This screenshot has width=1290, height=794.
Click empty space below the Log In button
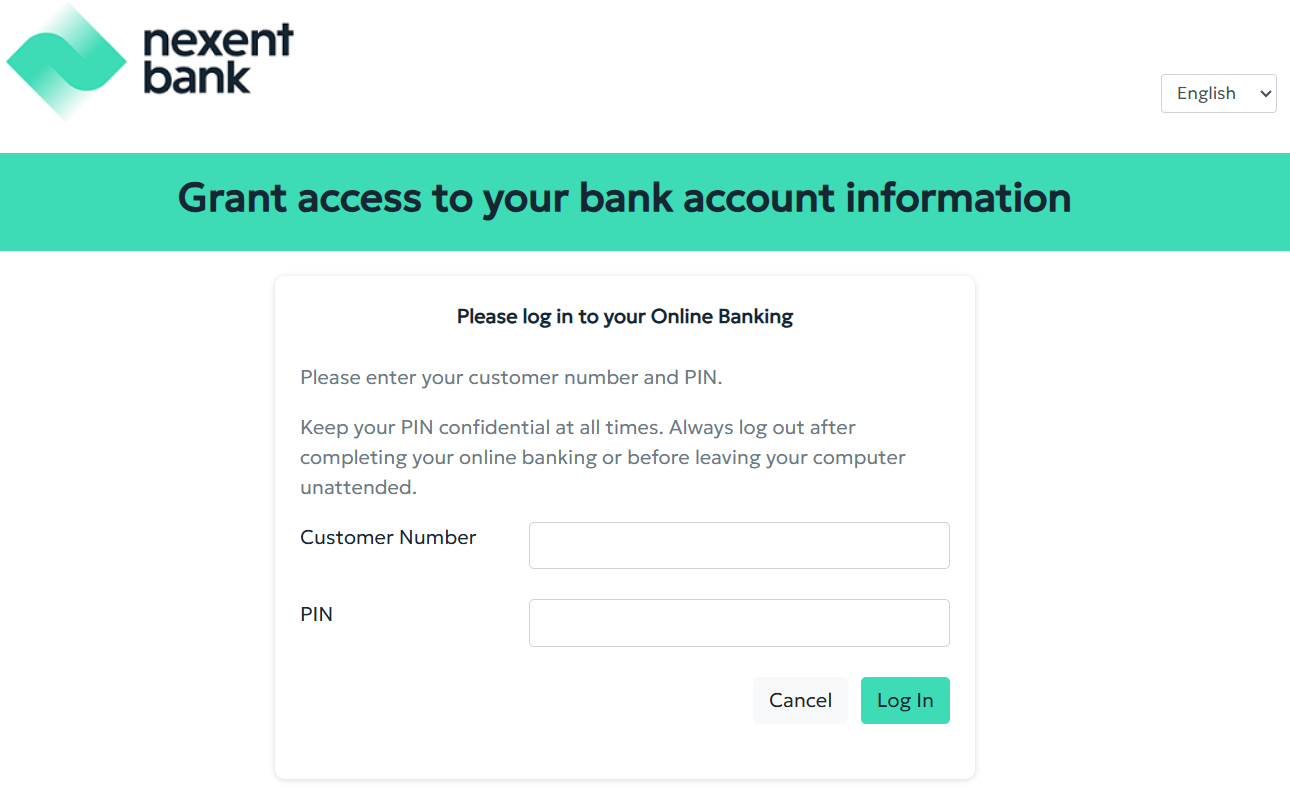[905, 752]
